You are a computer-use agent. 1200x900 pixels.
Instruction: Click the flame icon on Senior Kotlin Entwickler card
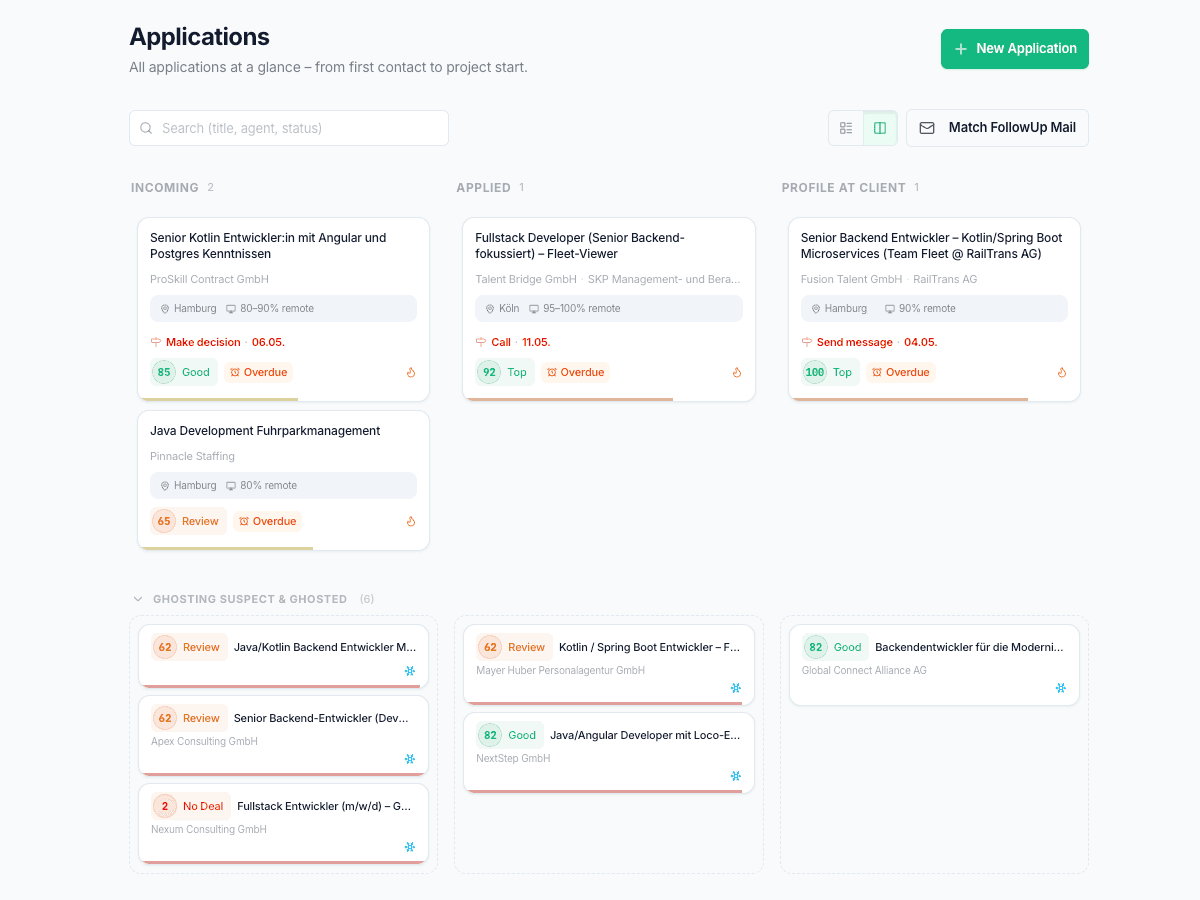pos(411,372)
